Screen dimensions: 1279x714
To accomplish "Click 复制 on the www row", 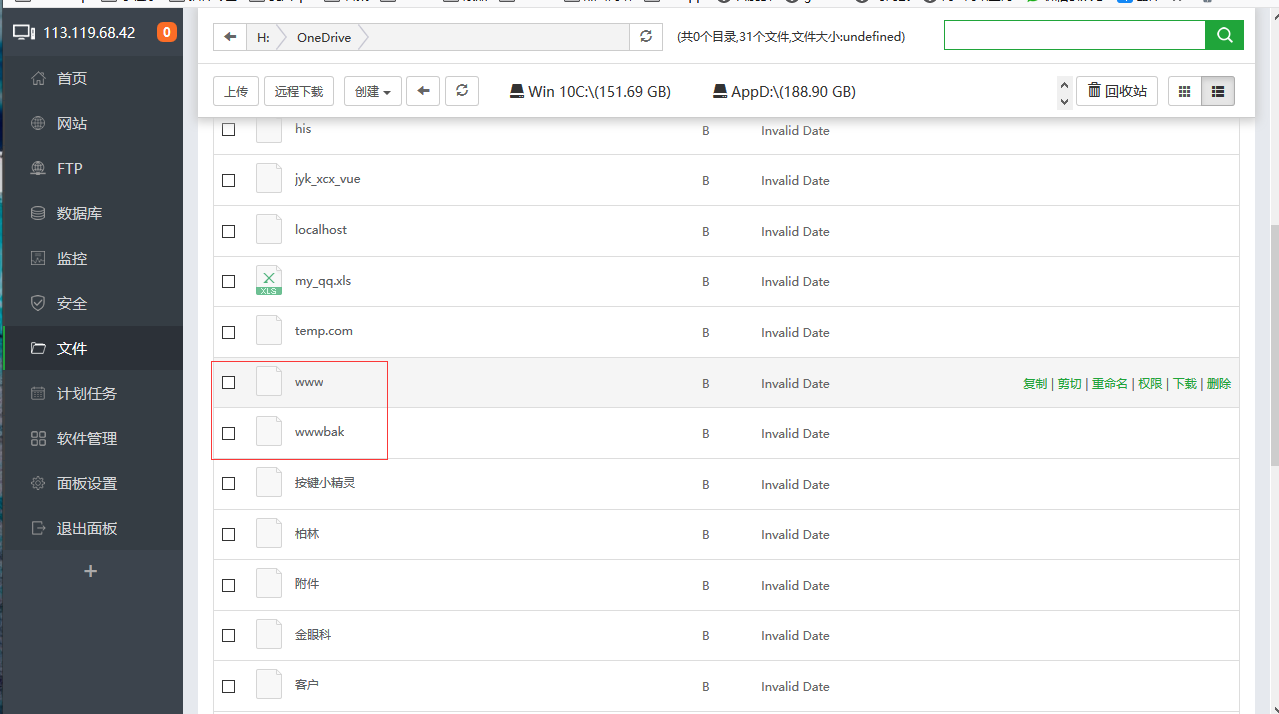I will [1035, 384].
